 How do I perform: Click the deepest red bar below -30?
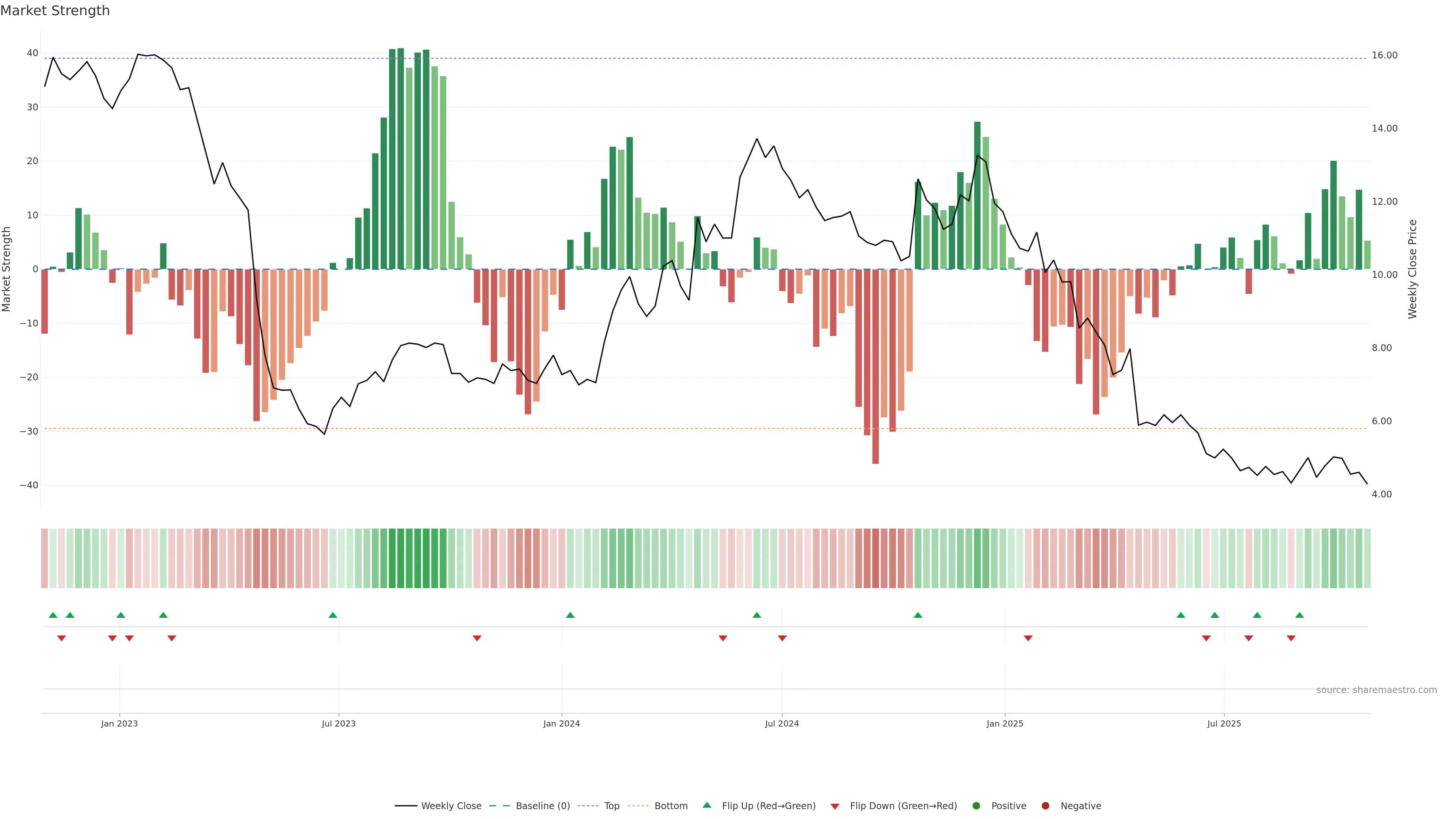(875, 366)
